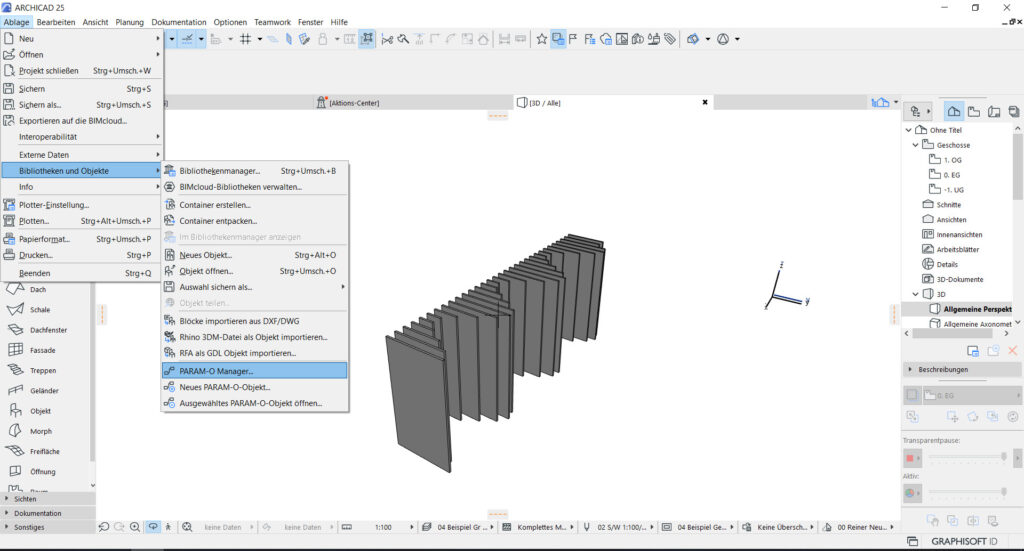Expand the Dokumentation section in the toolbox

48,513
